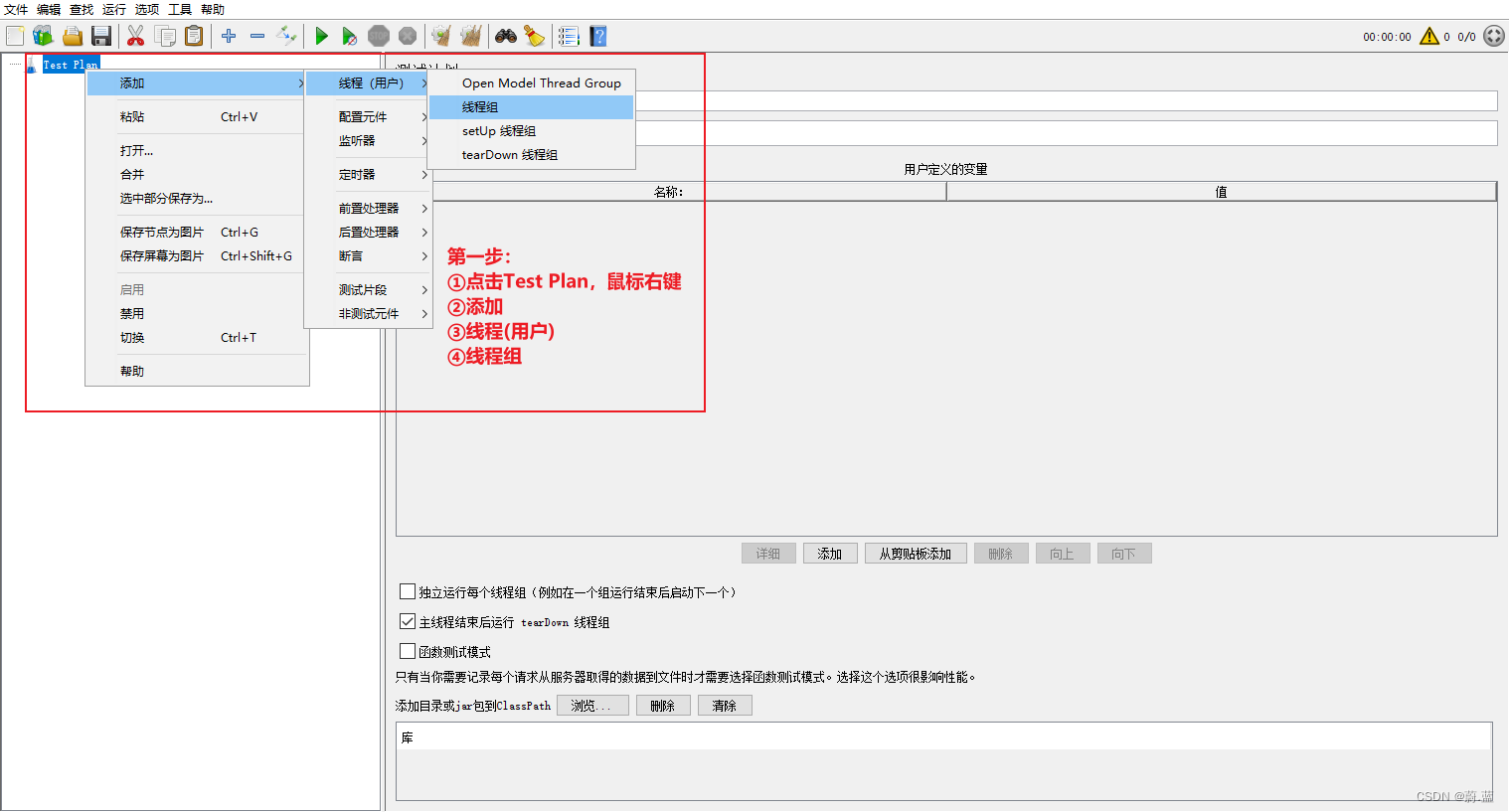The image size is (1509, 812).
Task: Expand the 配置元件 submenu arrow
Action: [x=424, y=117]
